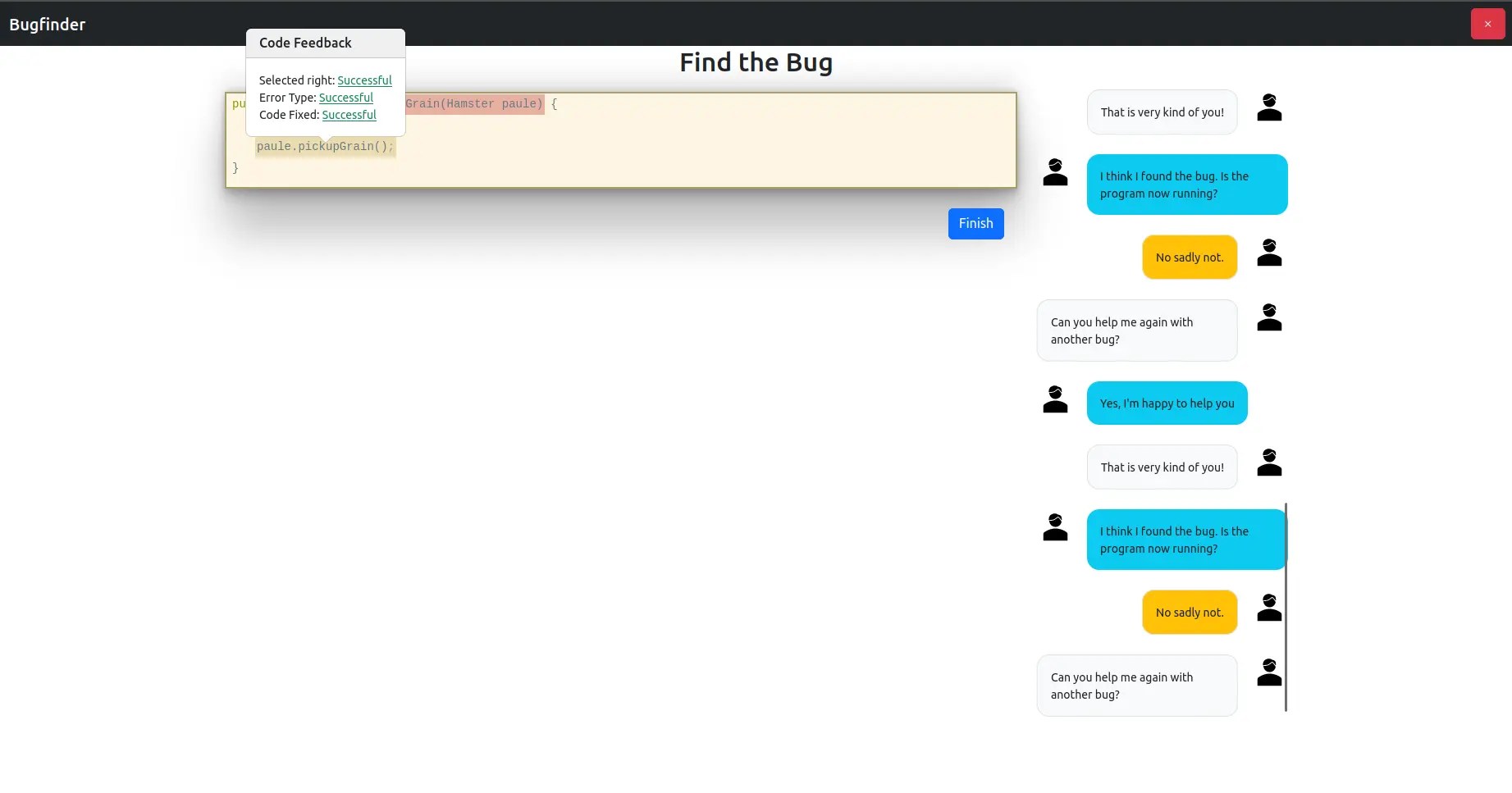Click the avatar next to the second "That is very kind of you!" message
Screen dimensions: 1512x793
1269,462
